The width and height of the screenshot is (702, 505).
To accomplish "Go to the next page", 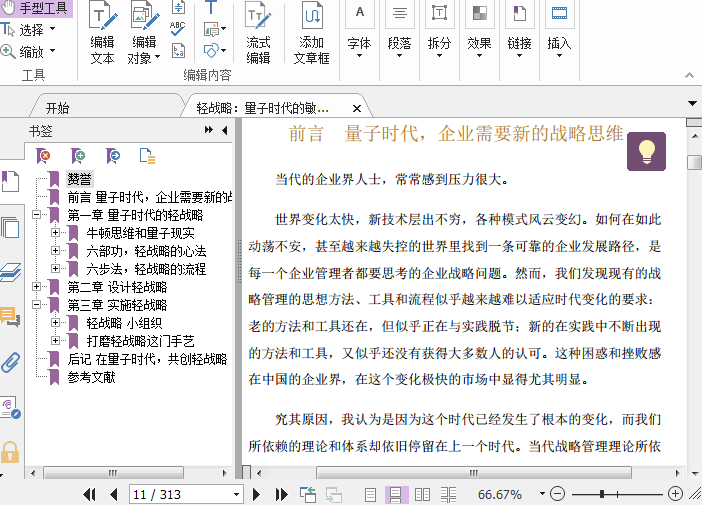I will [256, 495].
